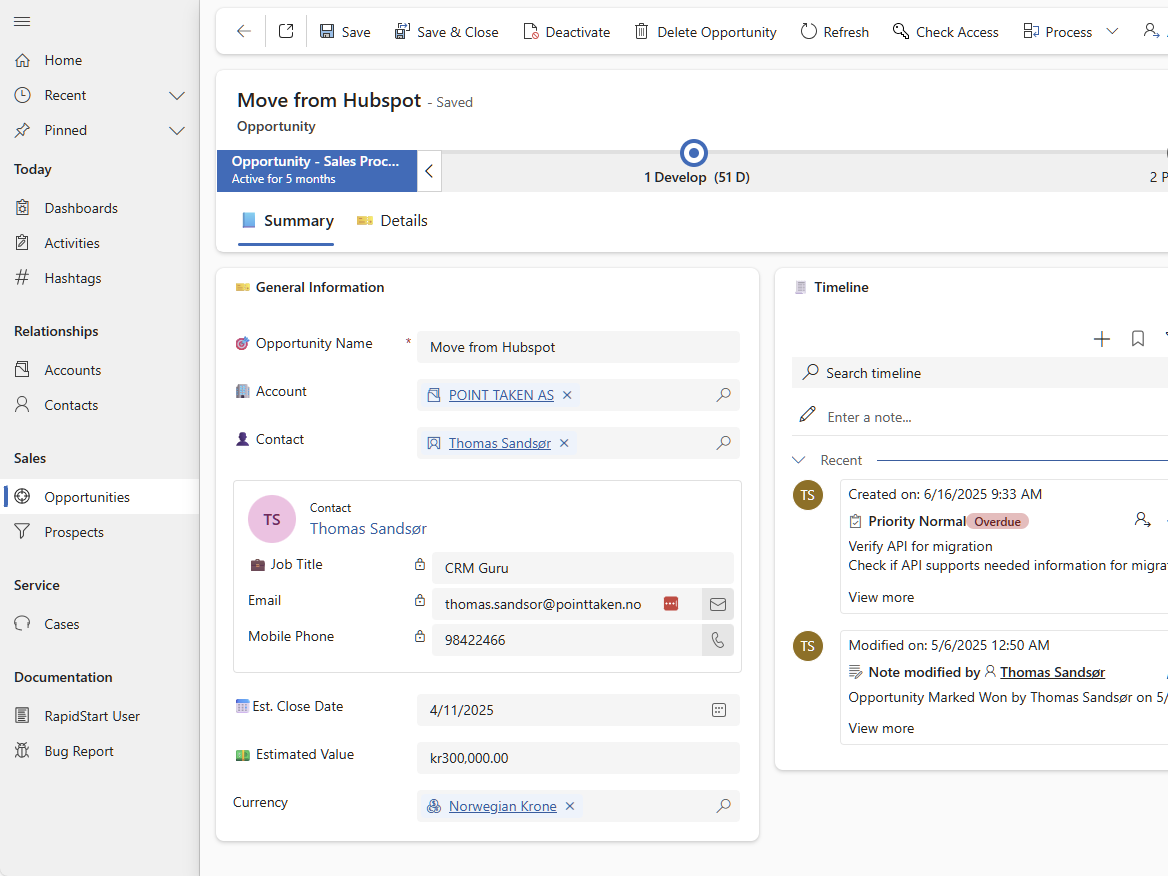Collapse the Recent timeline group

(x=799, y=460)
